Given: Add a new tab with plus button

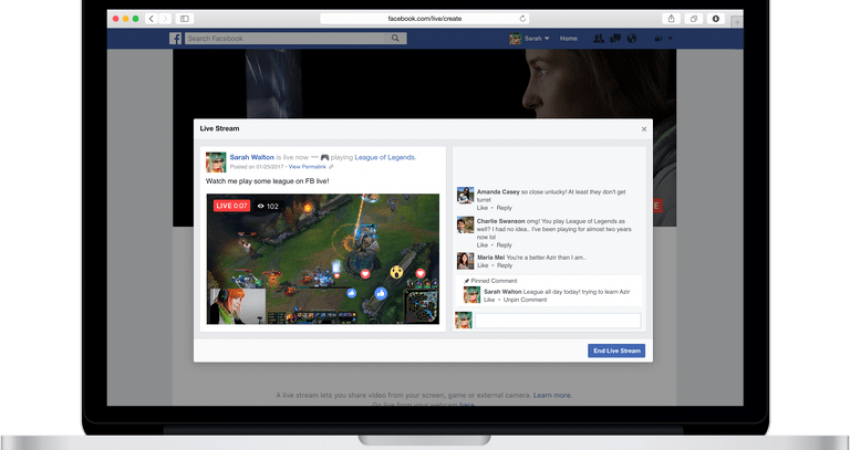Looking at the screenshot, I should click(x=737, y=22).
